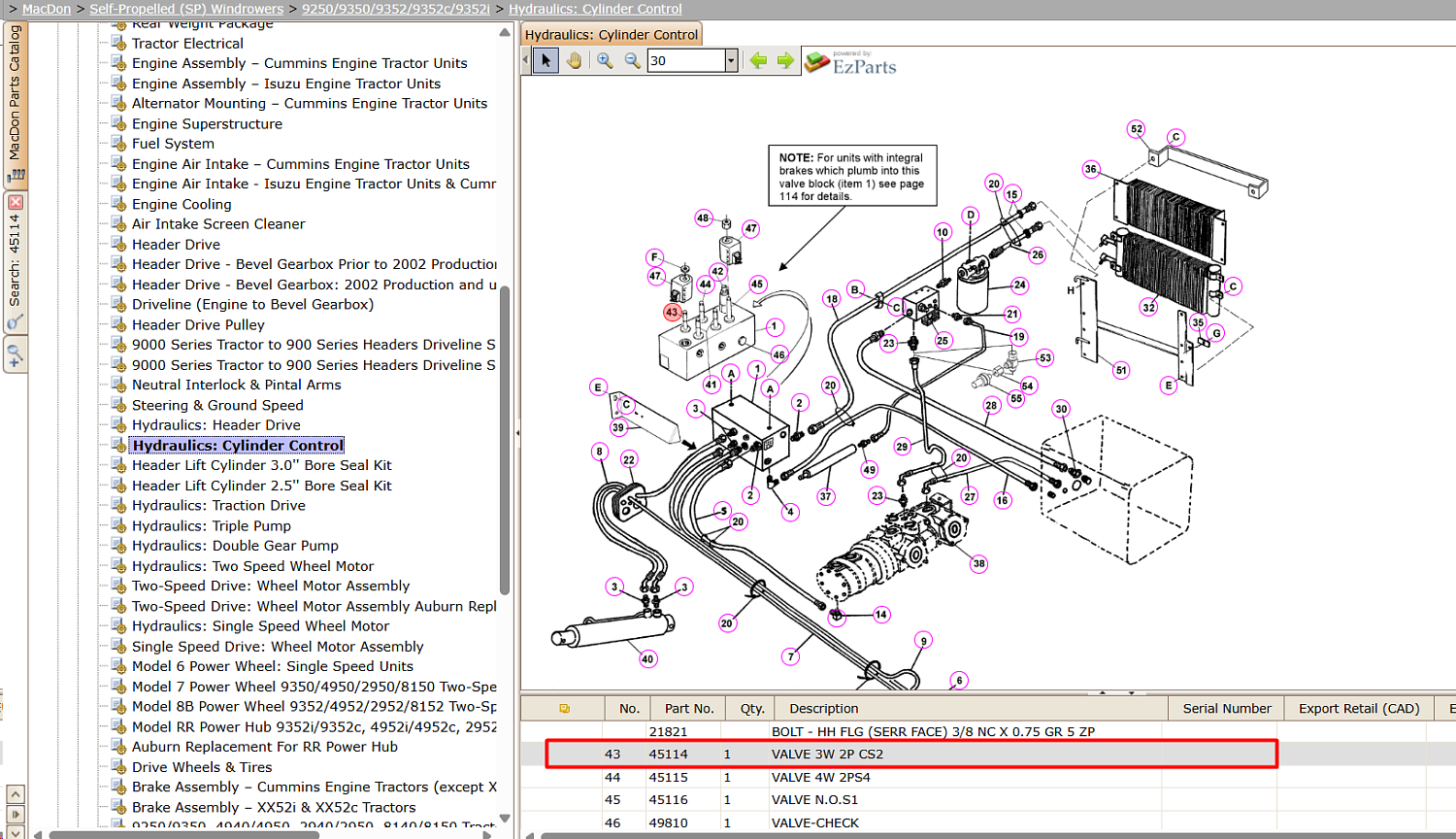The image size is (1456, 839).
Task: Click the Auburn Replacement For RR Power Hub icon
Action: 118,747
